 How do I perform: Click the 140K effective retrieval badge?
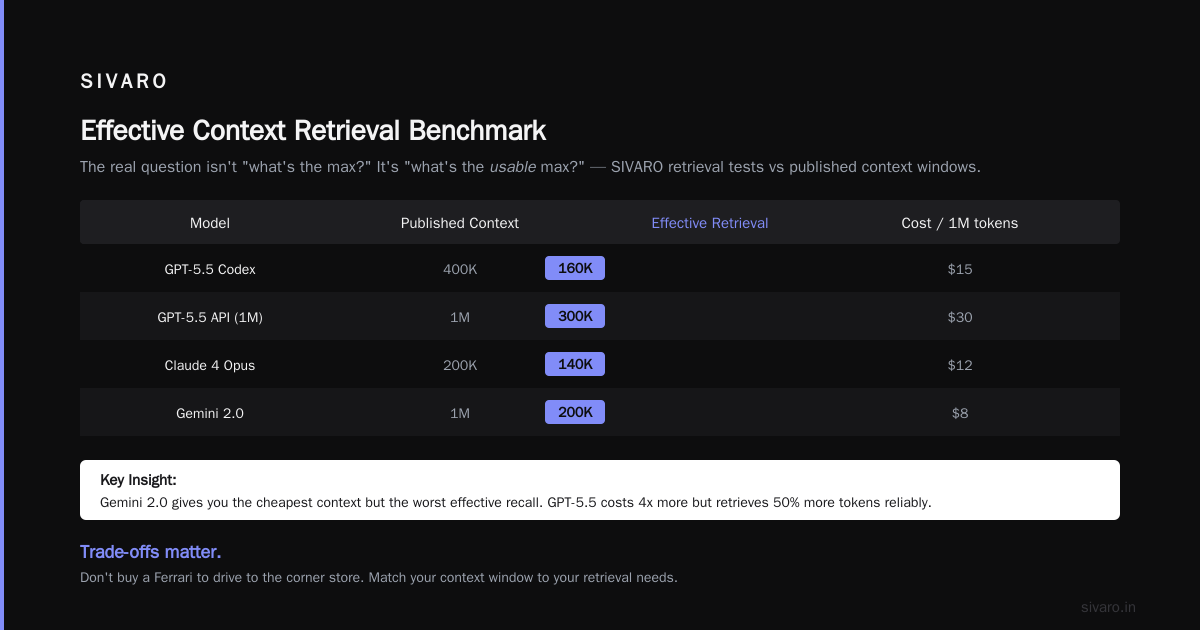575,364
